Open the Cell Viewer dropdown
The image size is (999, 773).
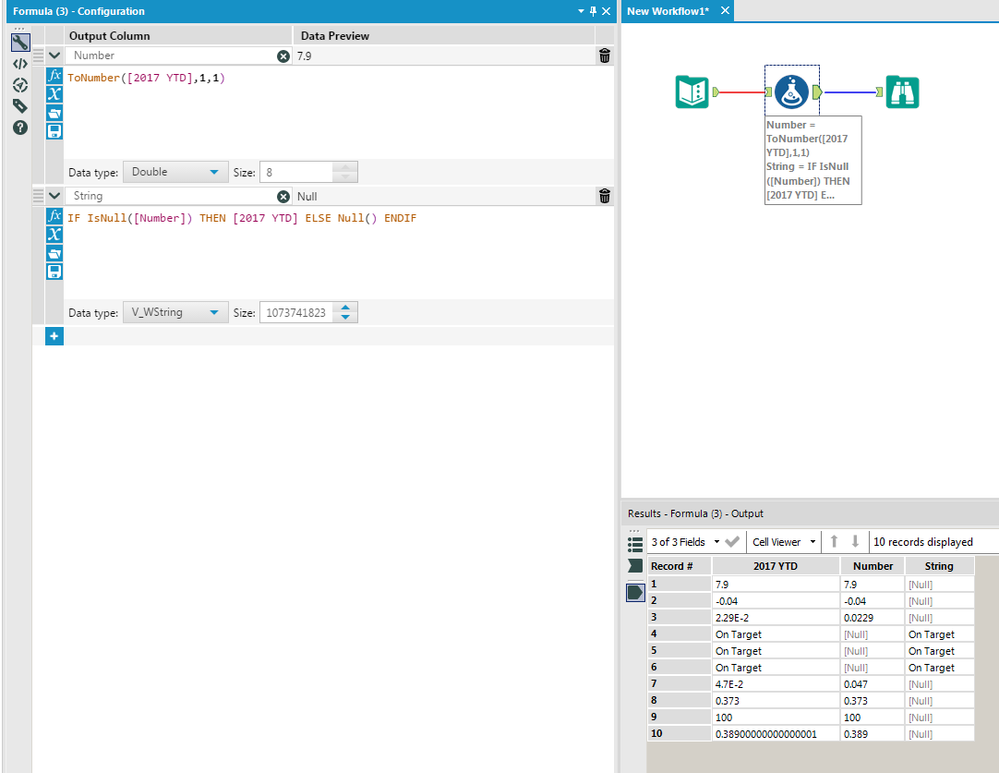(784, 542)
